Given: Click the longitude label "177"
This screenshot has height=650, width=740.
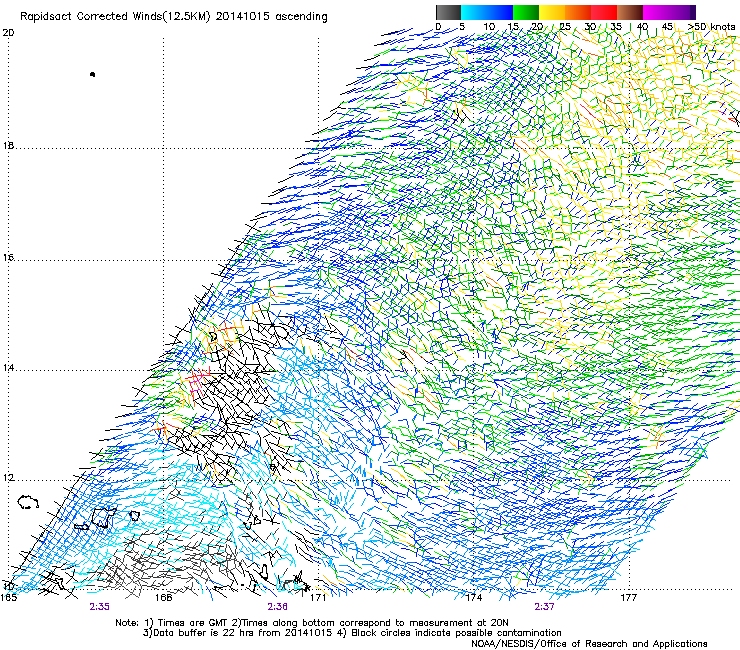Looking at the screenshot, I should tap(628, 598).
